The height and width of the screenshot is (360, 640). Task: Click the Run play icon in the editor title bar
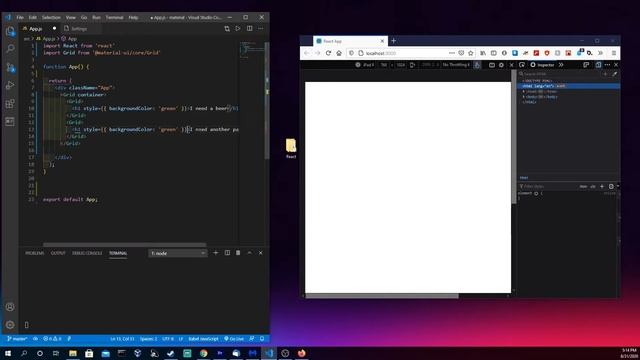238,29
